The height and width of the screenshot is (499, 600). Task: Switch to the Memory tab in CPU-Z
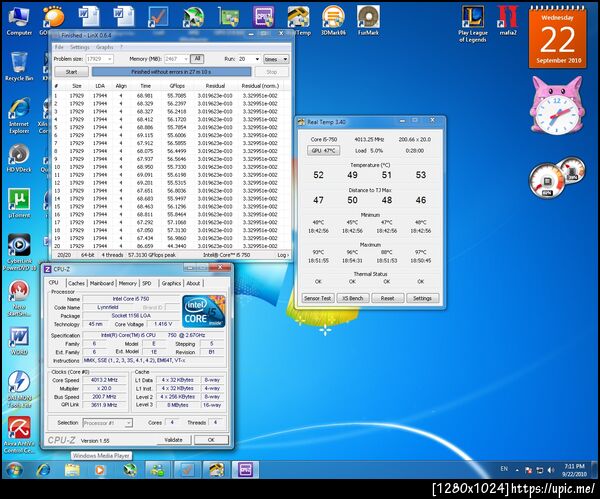[x=127, y=283]
